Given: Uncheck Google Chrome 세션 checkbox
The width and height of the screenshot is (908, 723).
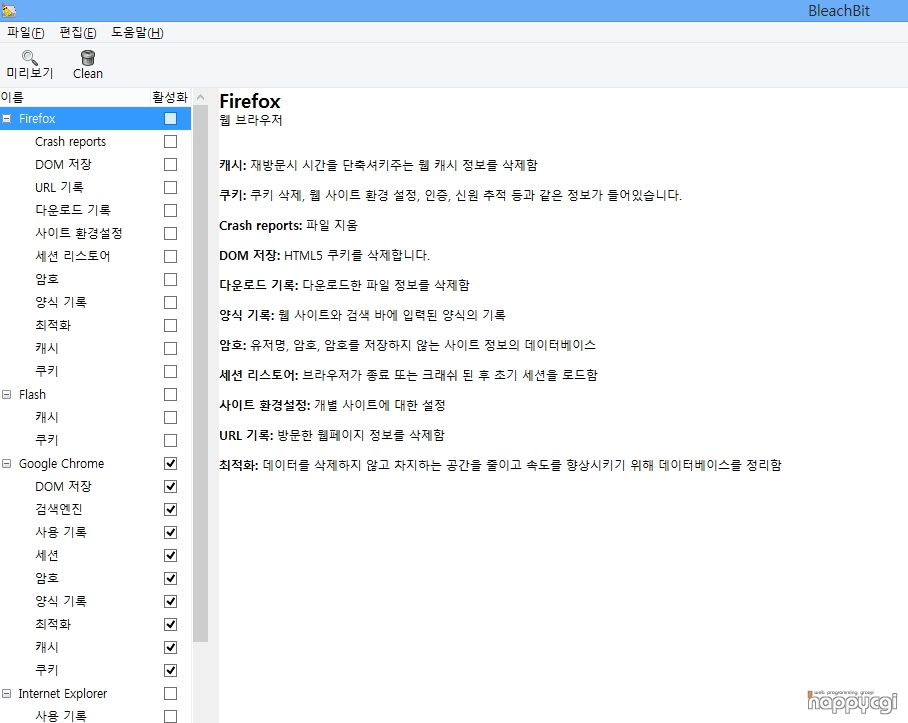Looking at the screenshot, I should (170, 556).
